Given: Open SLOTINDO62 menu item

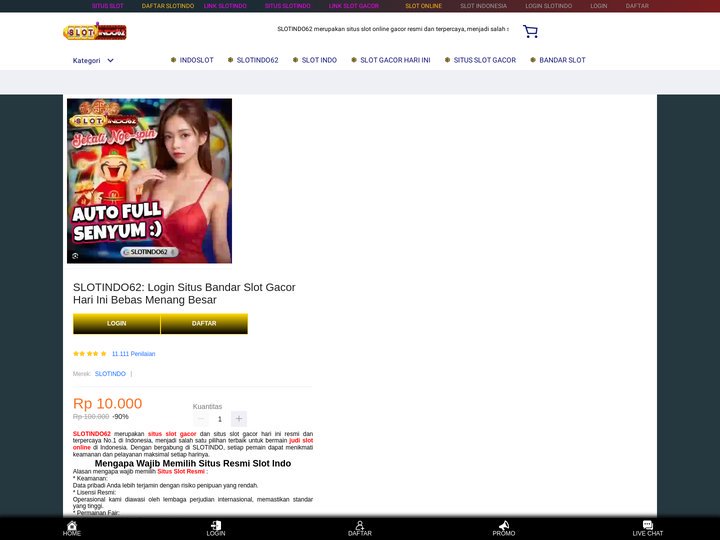Looking at the screenshot, I should click(x=253, y=60).
